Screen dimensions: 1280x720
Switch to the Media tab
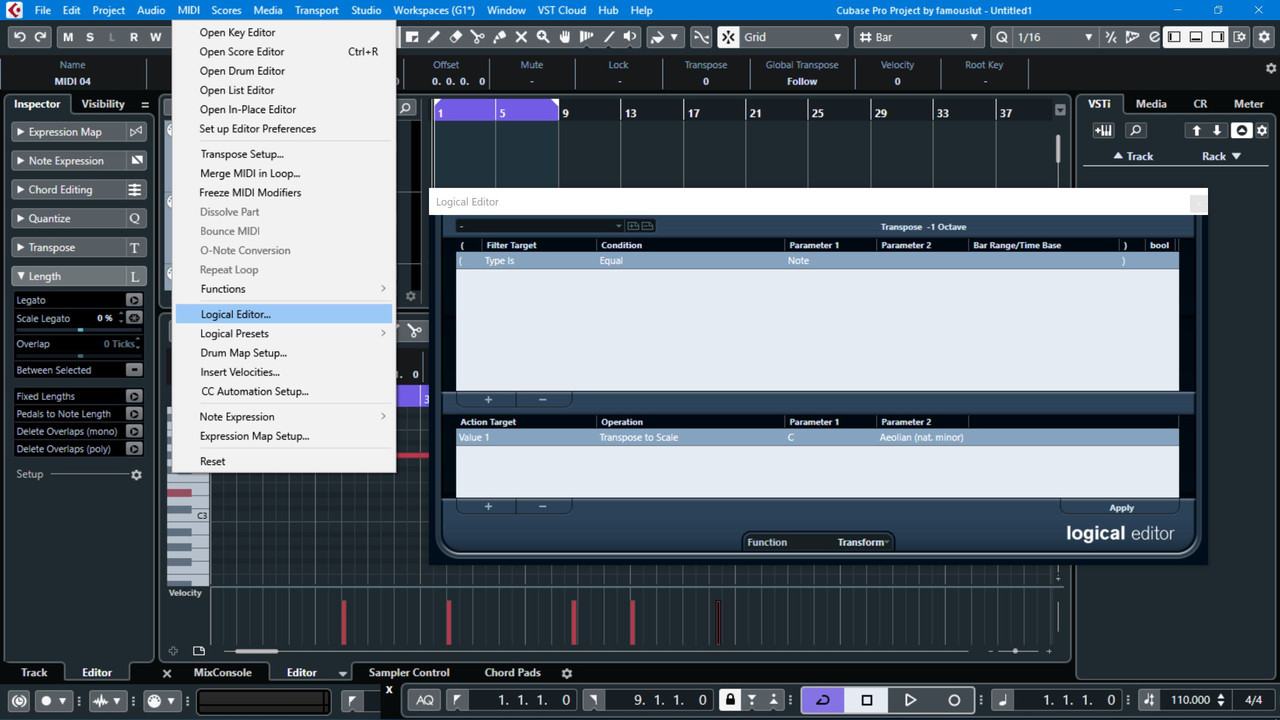1151,104
